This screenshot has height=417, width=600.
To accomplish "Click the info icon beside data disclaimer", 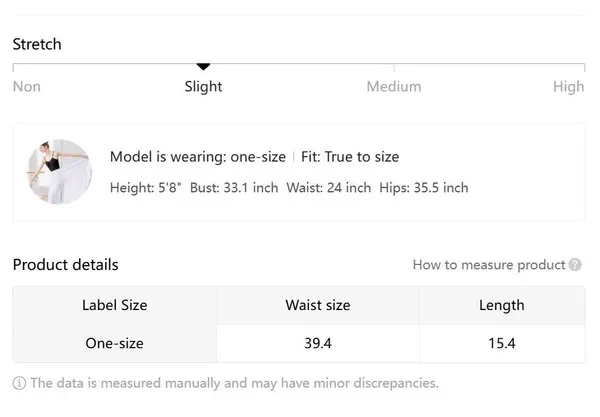I will tap(19, 383).
